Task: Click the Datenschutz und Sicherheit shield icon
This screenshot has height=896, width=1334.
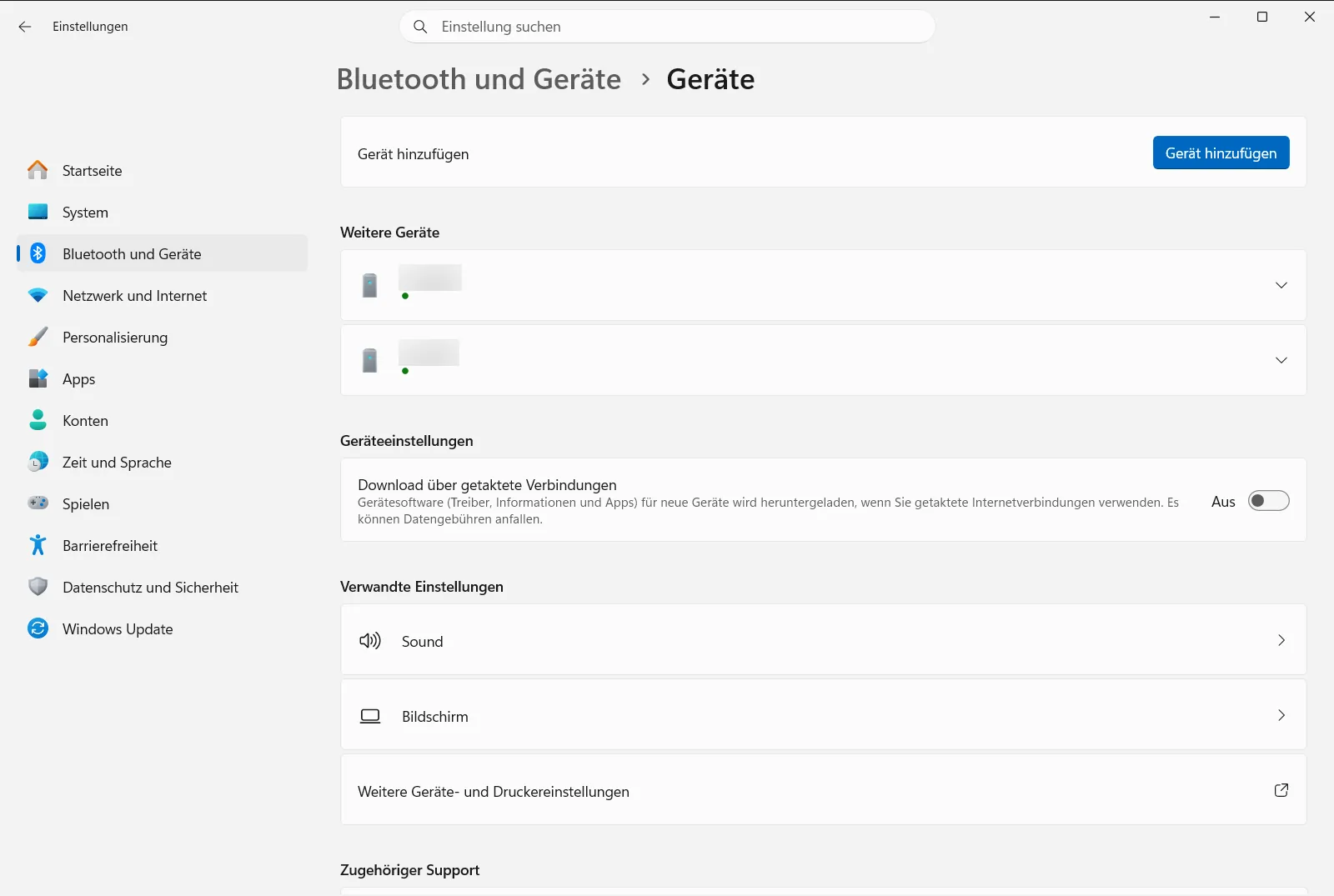Action: [x=38, y=587]
